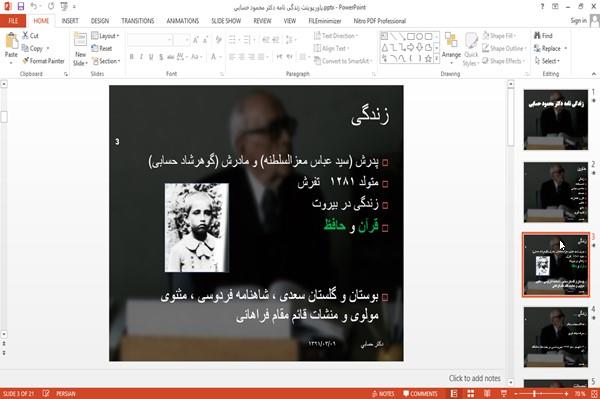Open the Section dropdown
Screen dimensions: 600x399
pos(106,61)
